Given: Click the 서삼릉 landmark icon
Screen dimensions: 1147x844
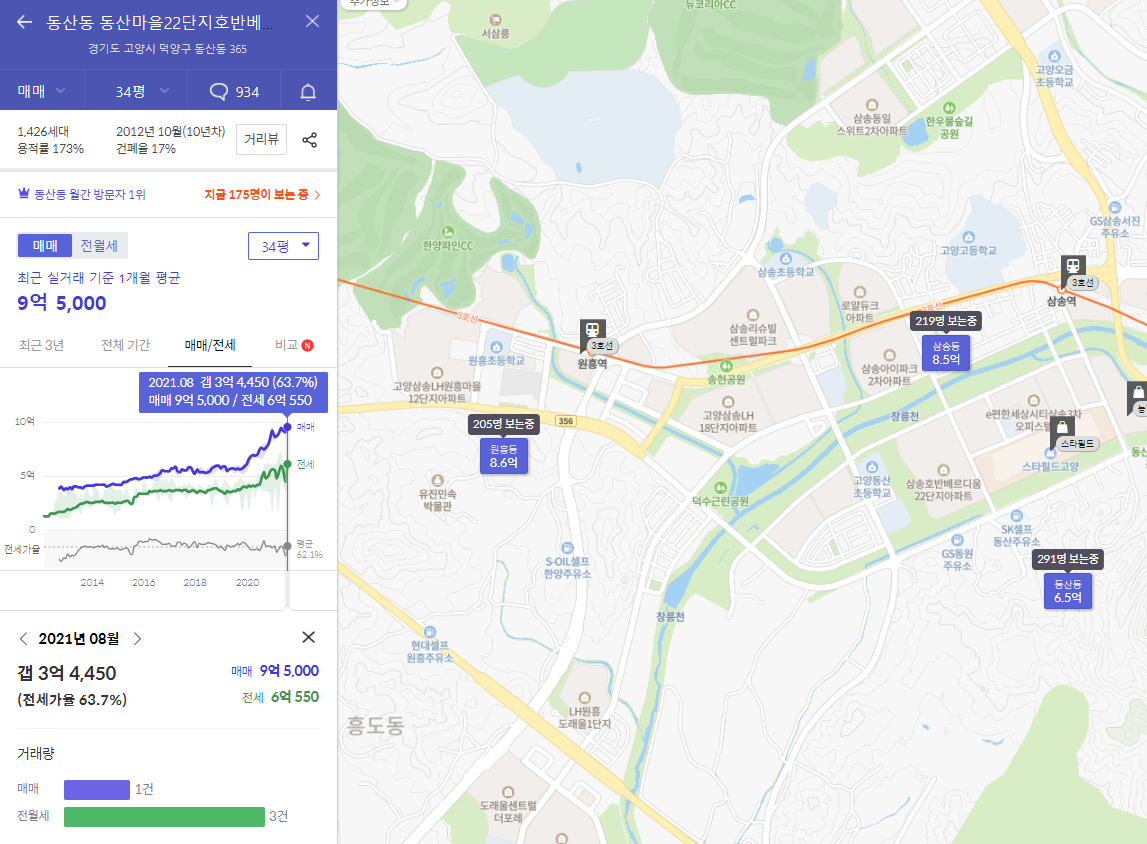Looking at the screenshot, I should pyautogui.click(x=495, y=20).
